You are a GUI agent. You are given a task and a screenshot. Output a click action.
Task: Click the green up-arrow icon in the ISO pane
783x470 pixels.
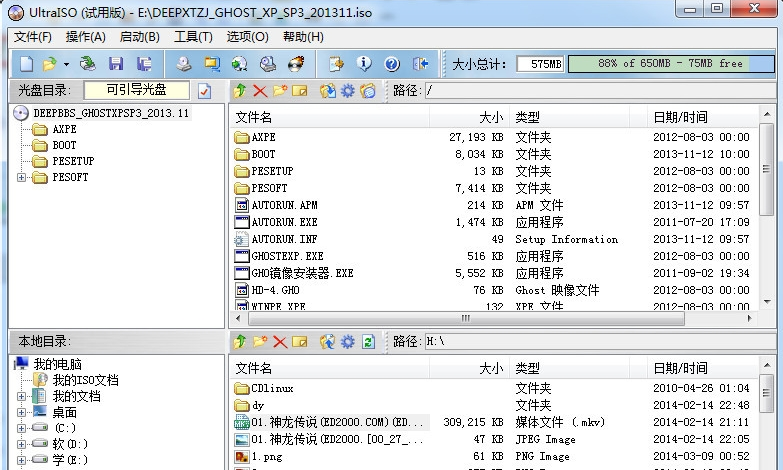pyautogui.click(x=240, y=91)
